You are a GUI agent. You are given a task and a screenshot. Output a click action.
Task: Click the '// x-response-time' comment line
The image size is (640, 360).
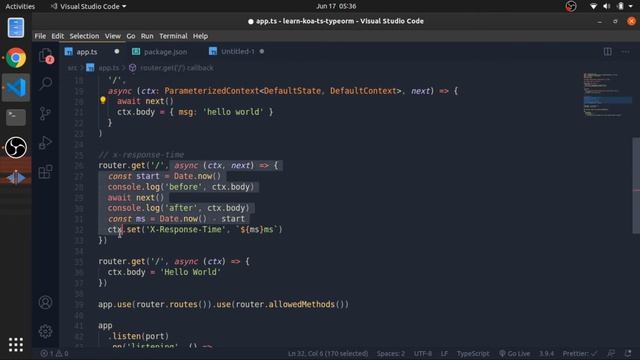141,155
